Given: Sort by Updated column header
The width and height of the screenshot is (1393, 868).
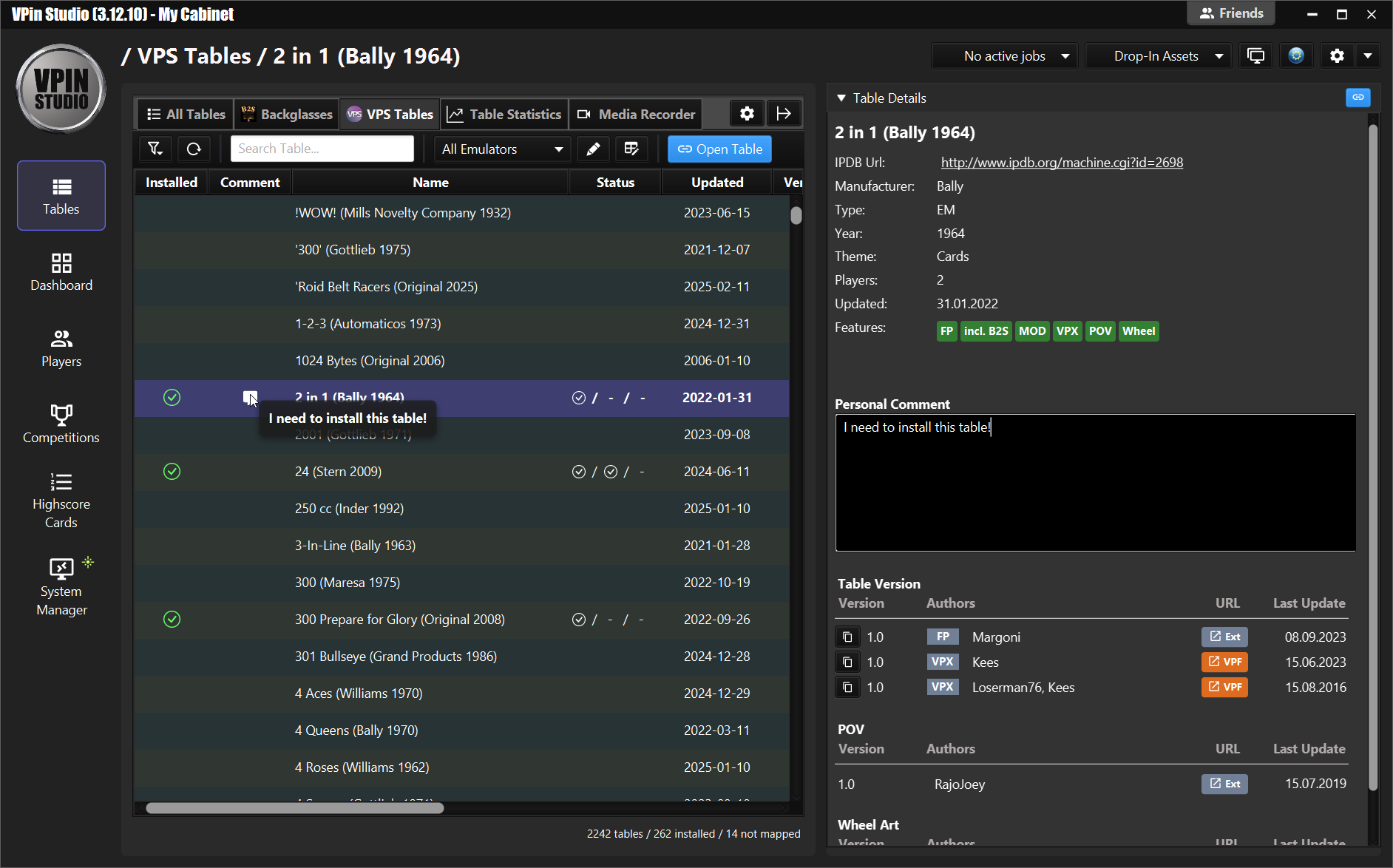Looking at the screenshot, I should point(717,183).
